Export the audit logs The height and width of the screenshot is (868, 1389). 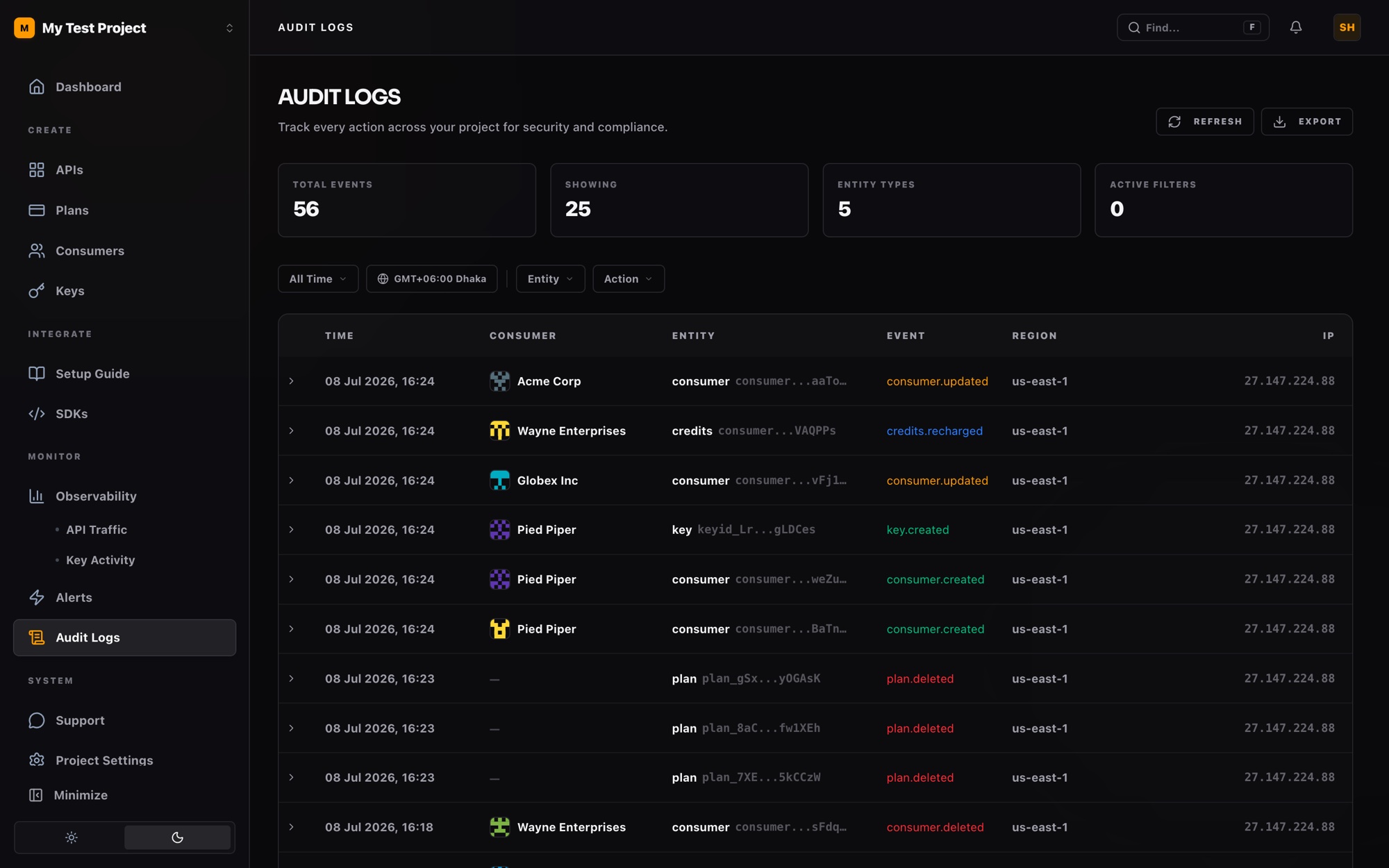point(1306,122)
